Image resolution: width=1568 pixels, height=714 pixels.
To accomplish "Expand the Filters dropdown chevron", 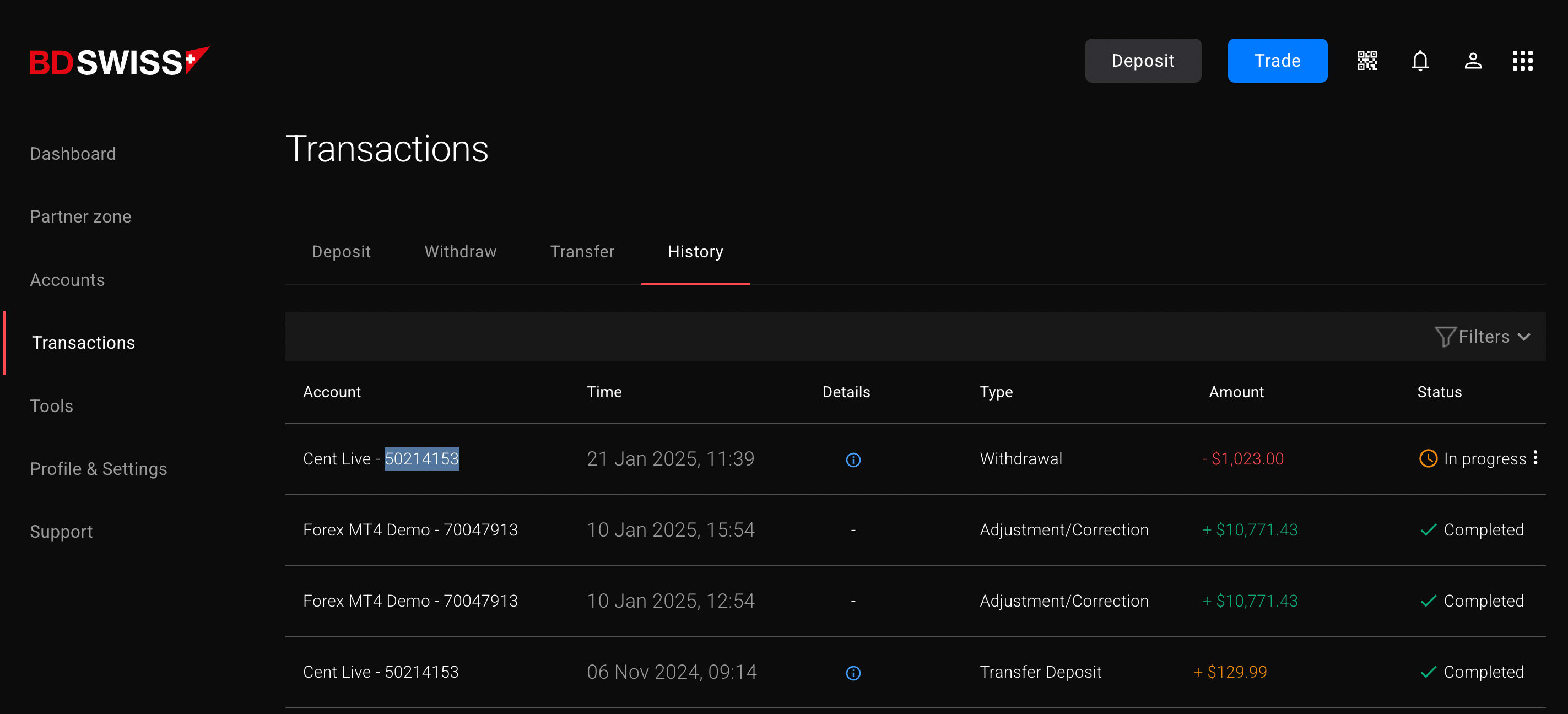I will click(x=1524, y=337).
